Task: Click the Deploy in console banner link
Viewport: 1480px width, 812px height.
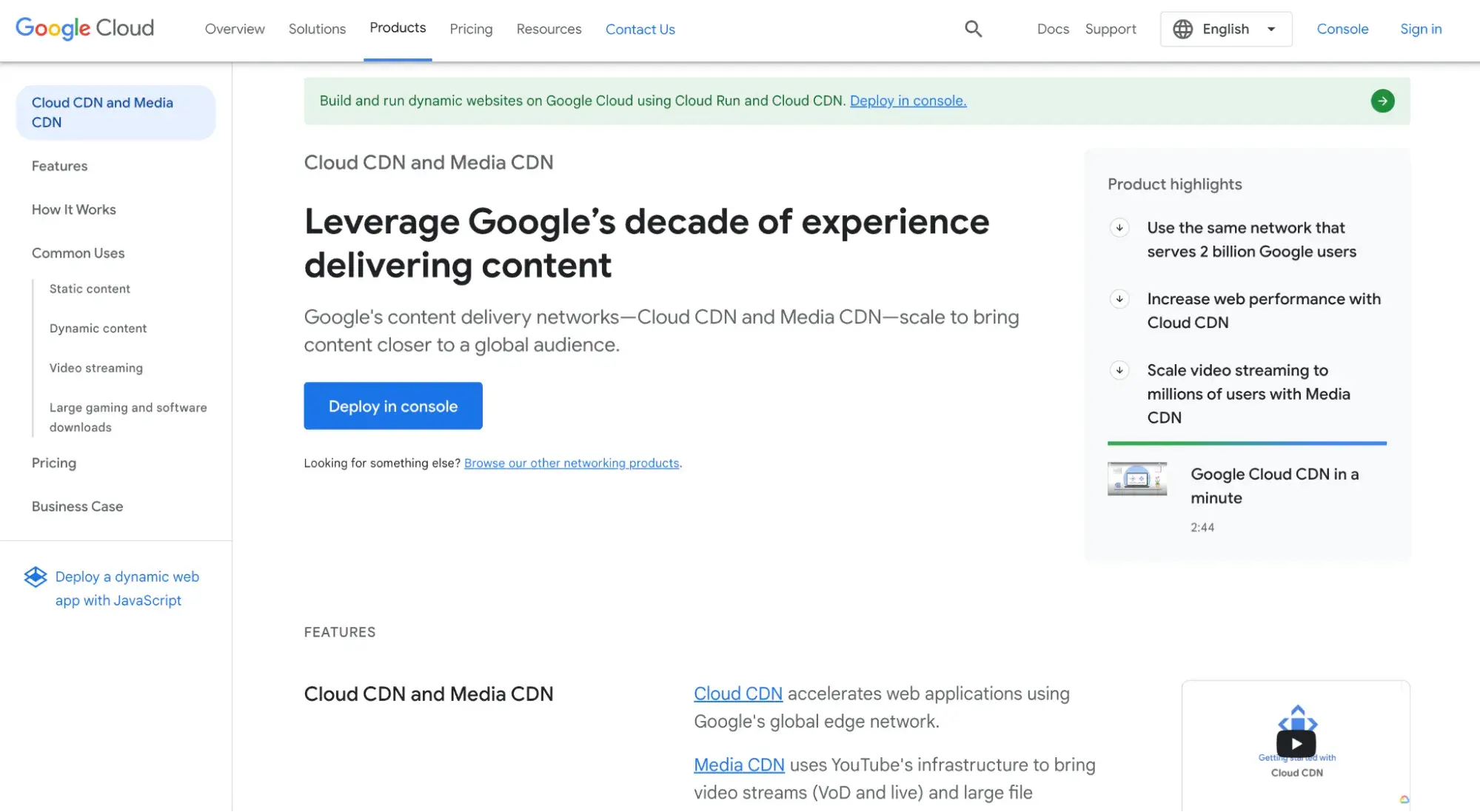Action: [x=907, y=101]
